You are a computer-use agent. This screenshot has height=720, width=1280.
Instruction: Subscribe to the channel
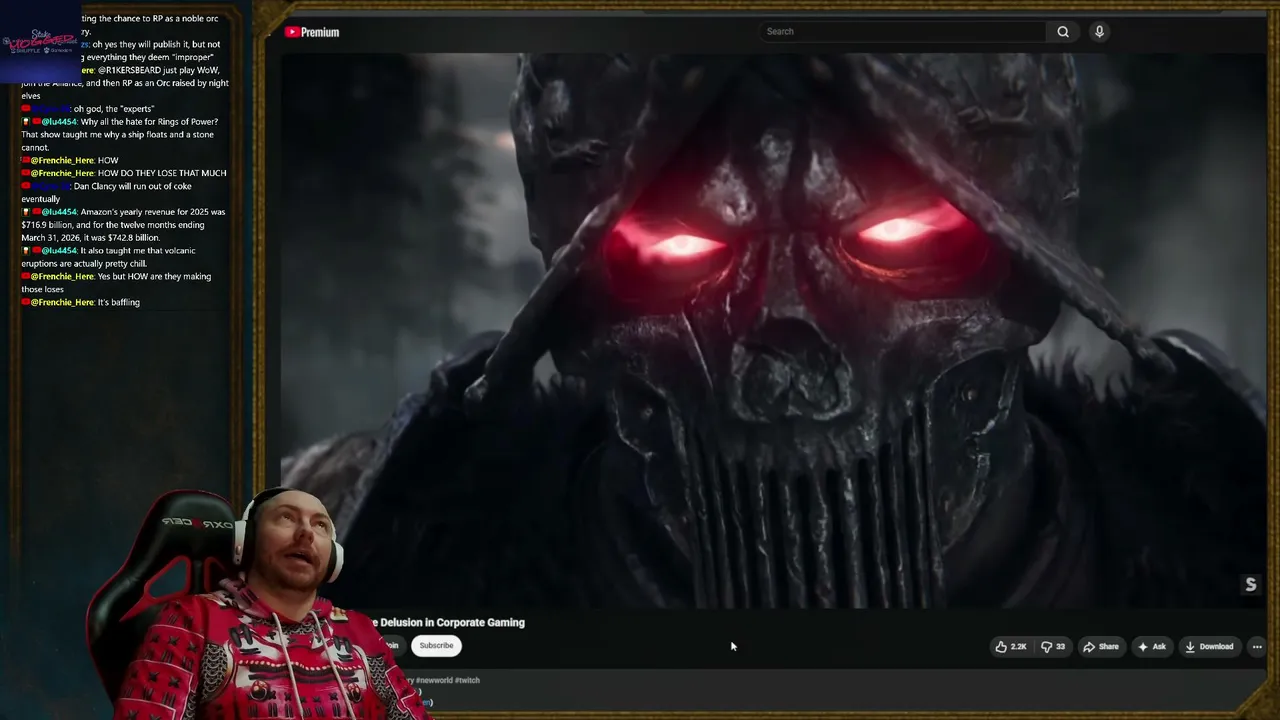(436, 646)
